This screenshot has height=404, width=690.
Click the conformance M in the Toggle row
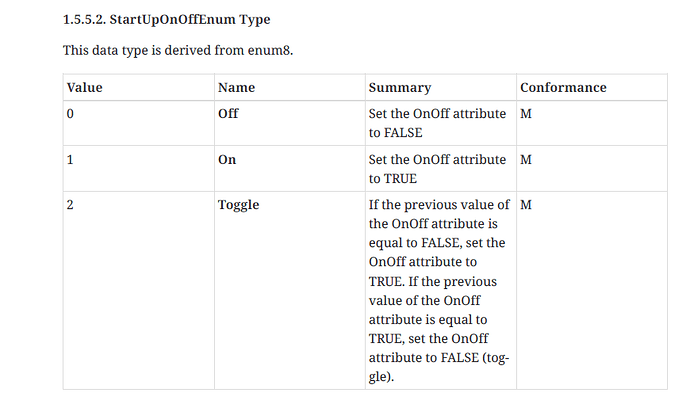[525, 205]
